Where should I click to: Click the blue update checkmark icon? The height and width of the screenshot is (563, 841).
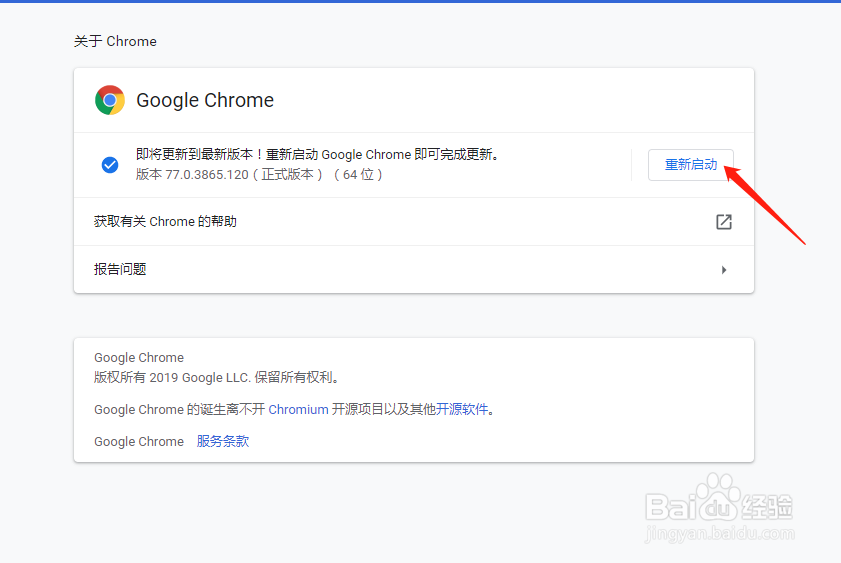pyautogui.click(x=110, y=165)
